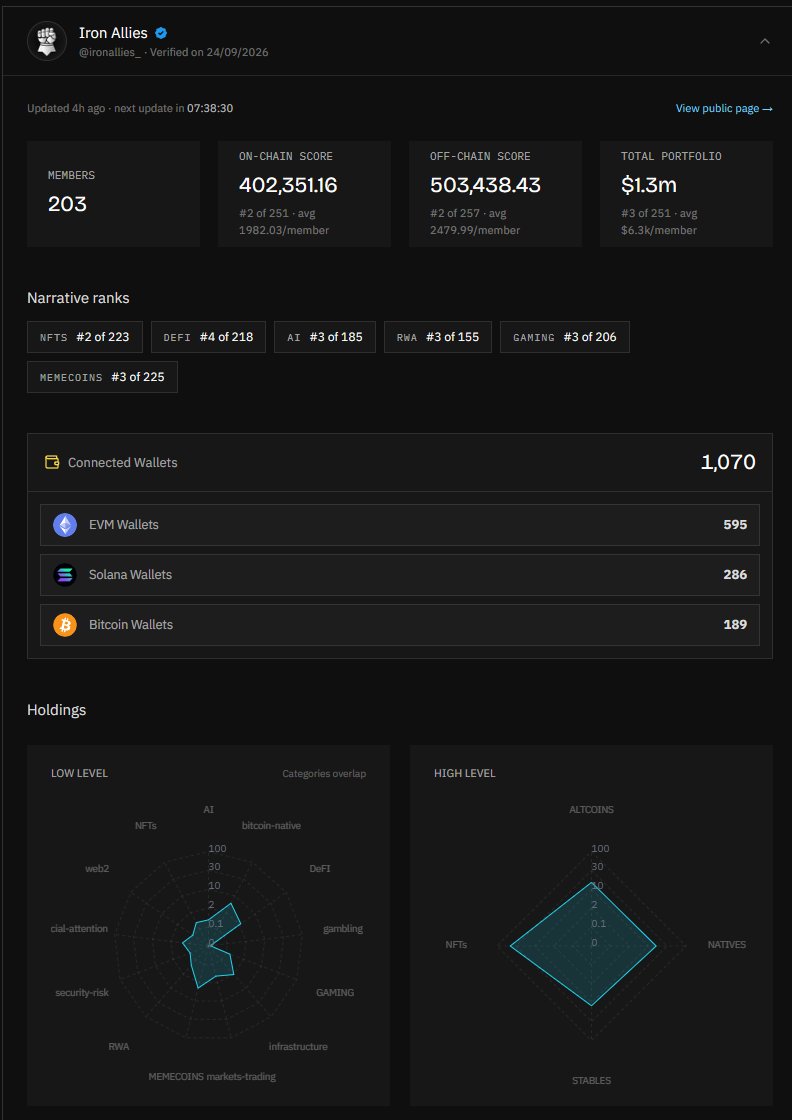The image size is (792, 1120).
Task: Click the @ironallies_ handle text
Action: [x=111, y=53]
